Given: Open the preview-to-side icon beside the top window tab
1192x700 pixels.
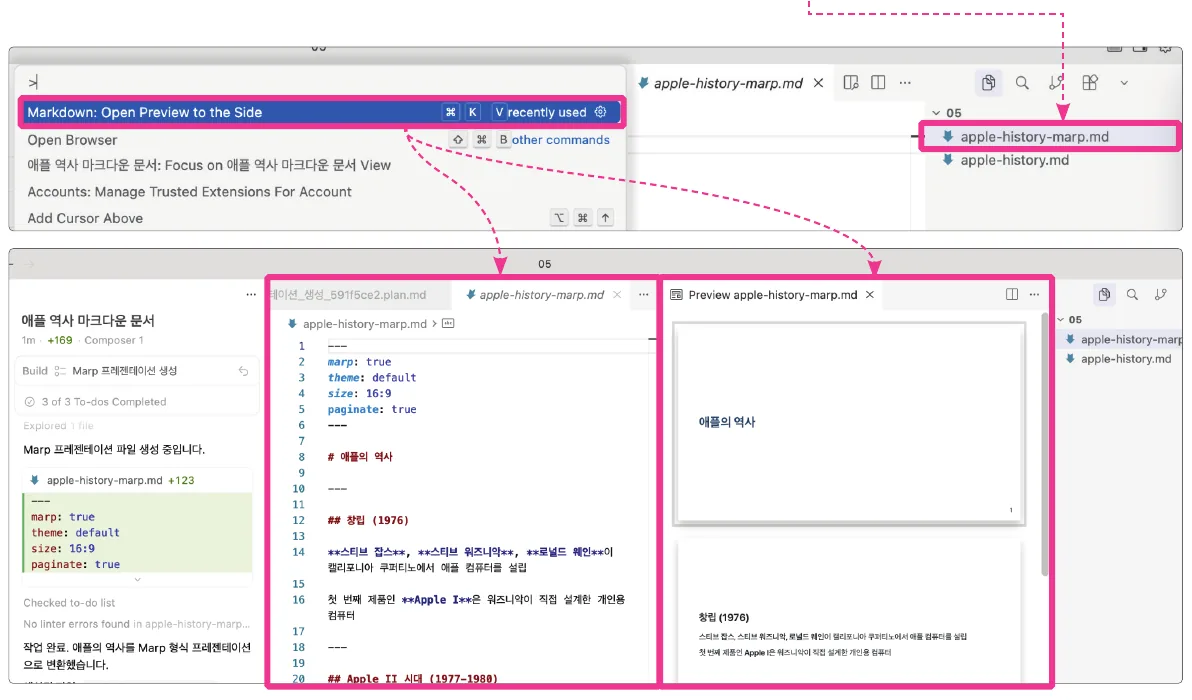Looking at the screenshot, I should point(851,82).
